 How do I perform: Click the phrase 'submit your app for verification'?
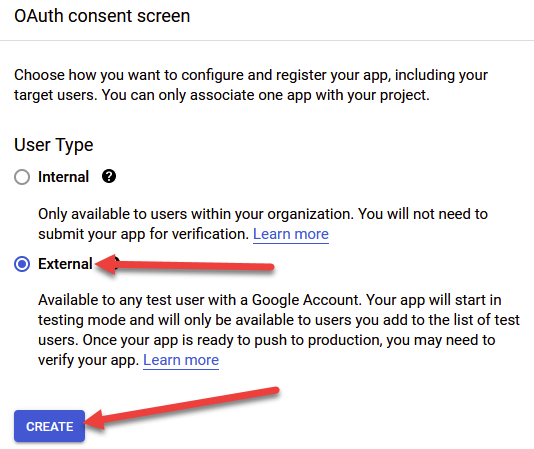tap(143, 234)
